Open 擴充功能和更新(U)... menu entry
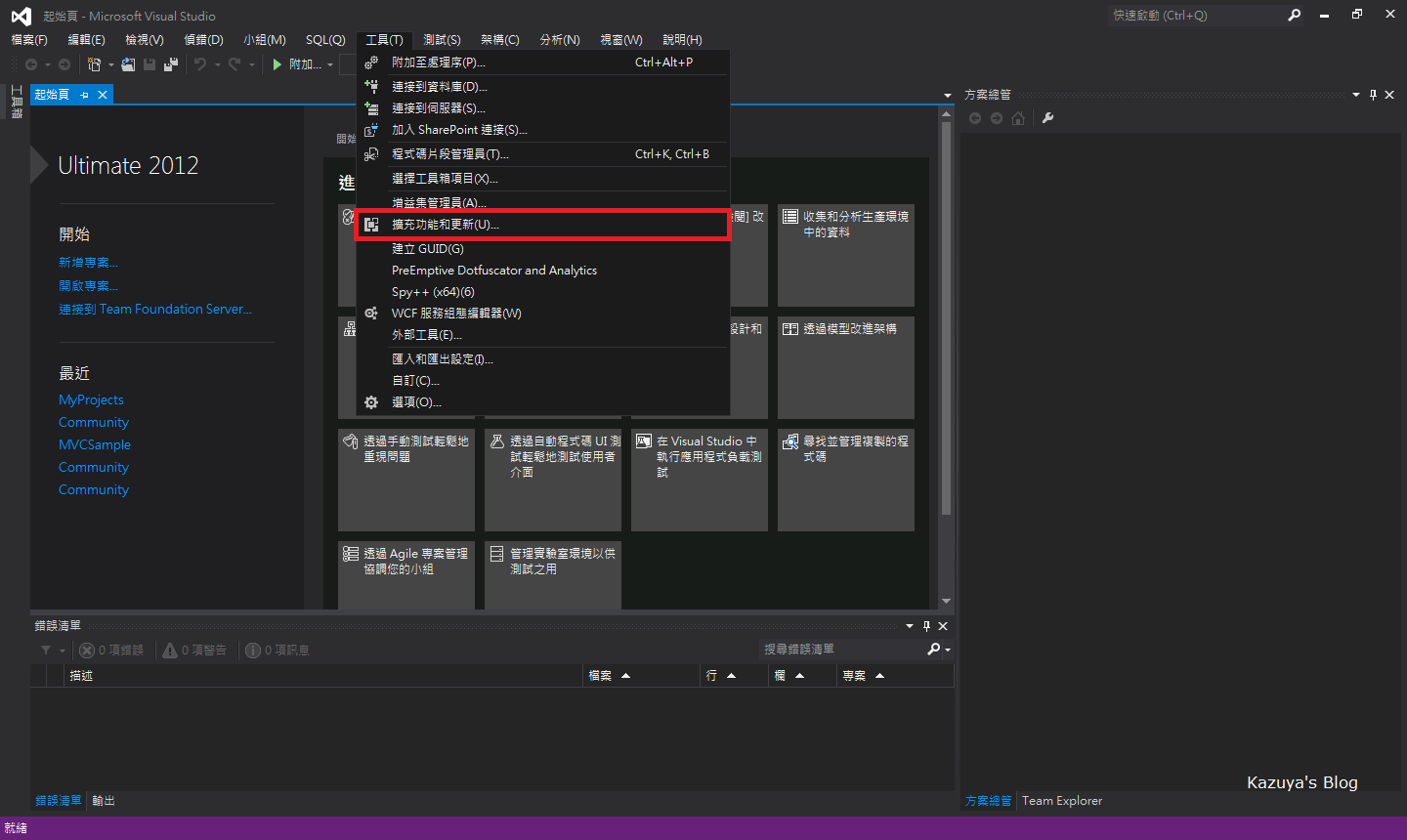The width and height of the screenshot is (1407, 840). (543, 225)
